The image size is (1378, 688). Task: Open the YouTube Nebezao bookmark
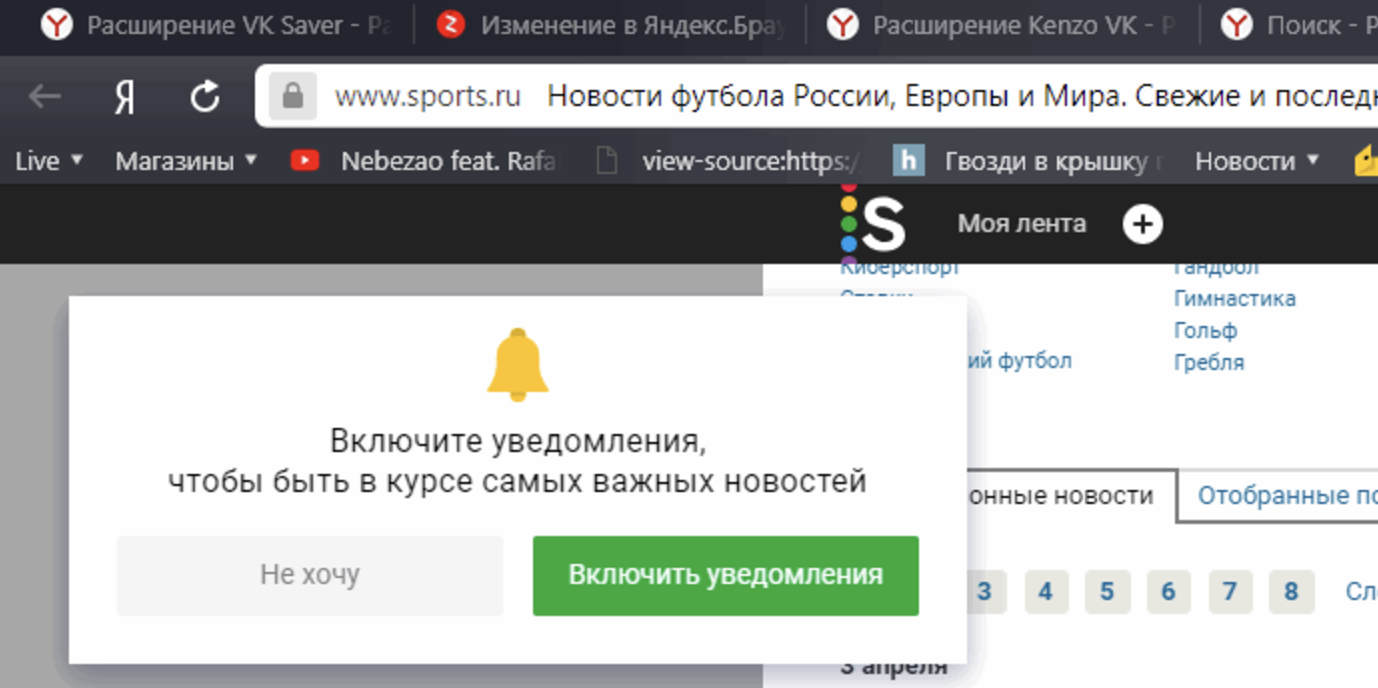click(425, 161)
